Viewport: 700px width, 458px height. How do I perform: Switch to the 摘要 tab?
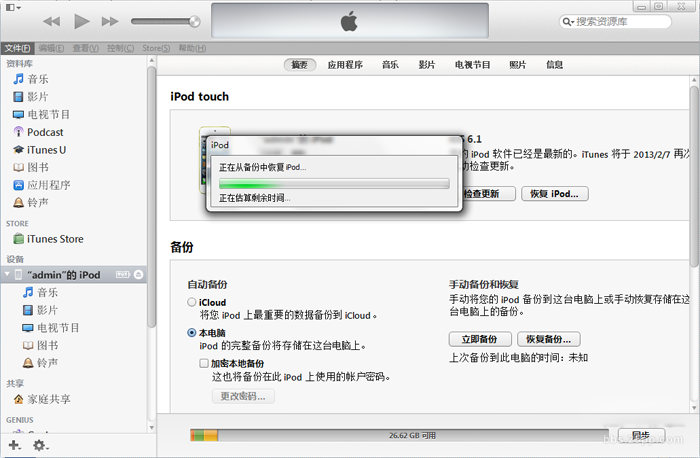tap(300, 65)
